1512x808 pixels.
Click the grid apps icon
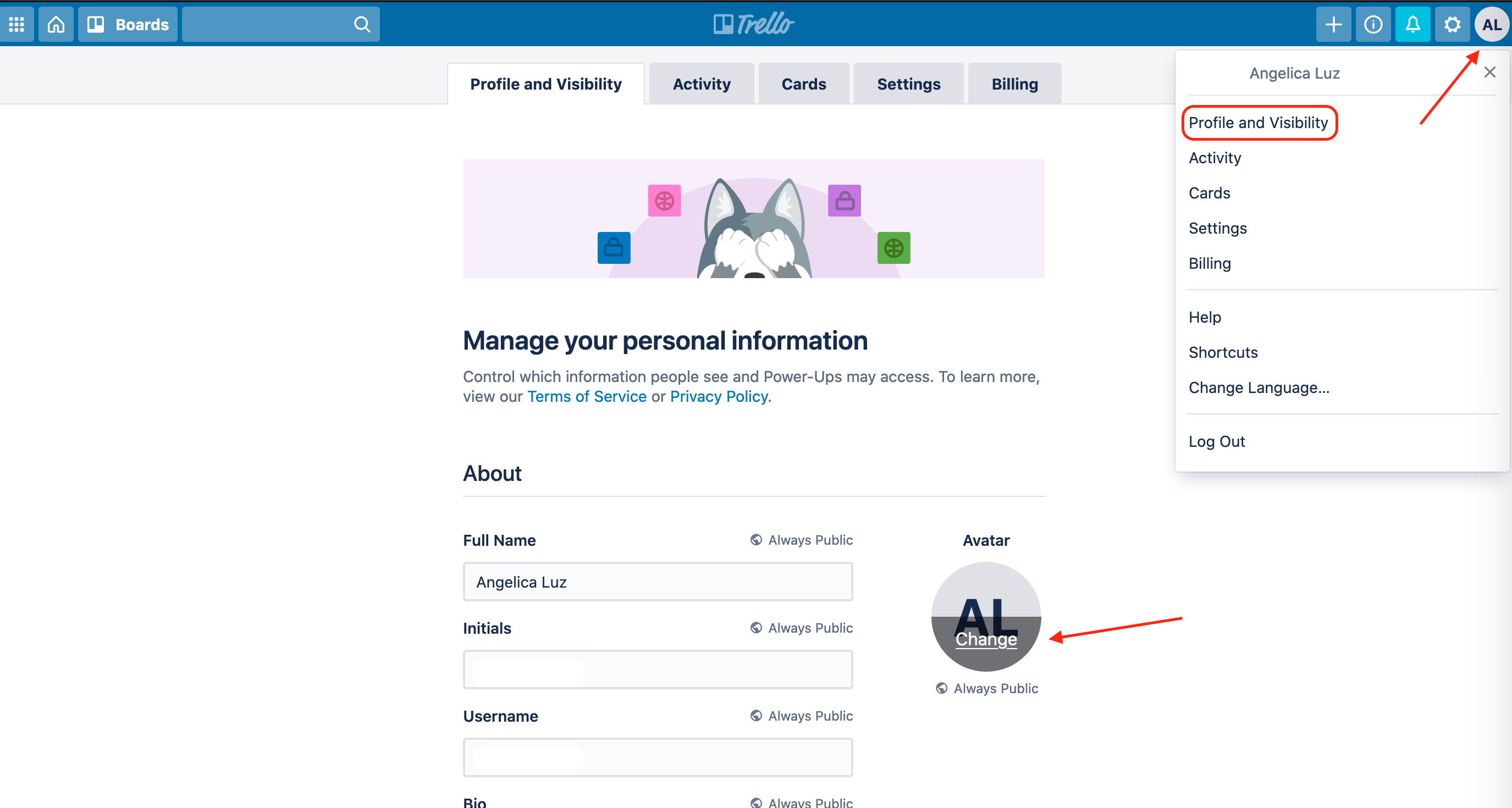[18, 24]
